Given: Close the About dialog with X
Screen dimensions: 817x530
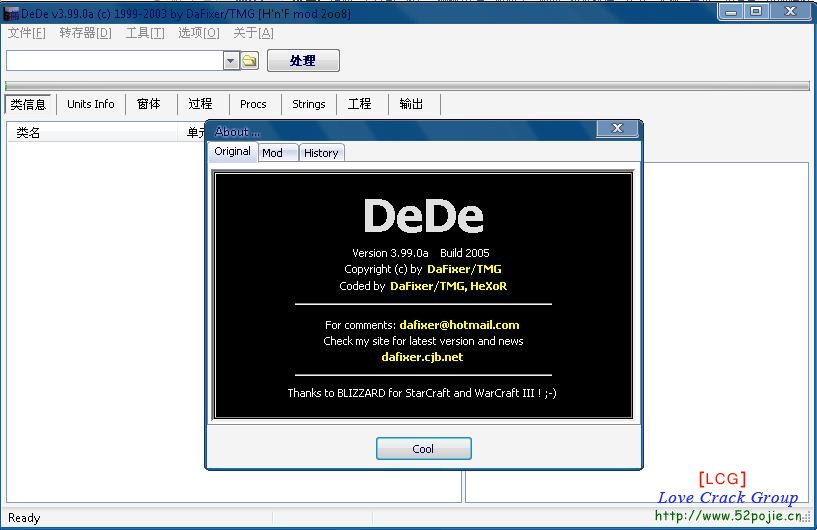Looking at the screenshot, I should pyautogui.click(x=617, y=129).
